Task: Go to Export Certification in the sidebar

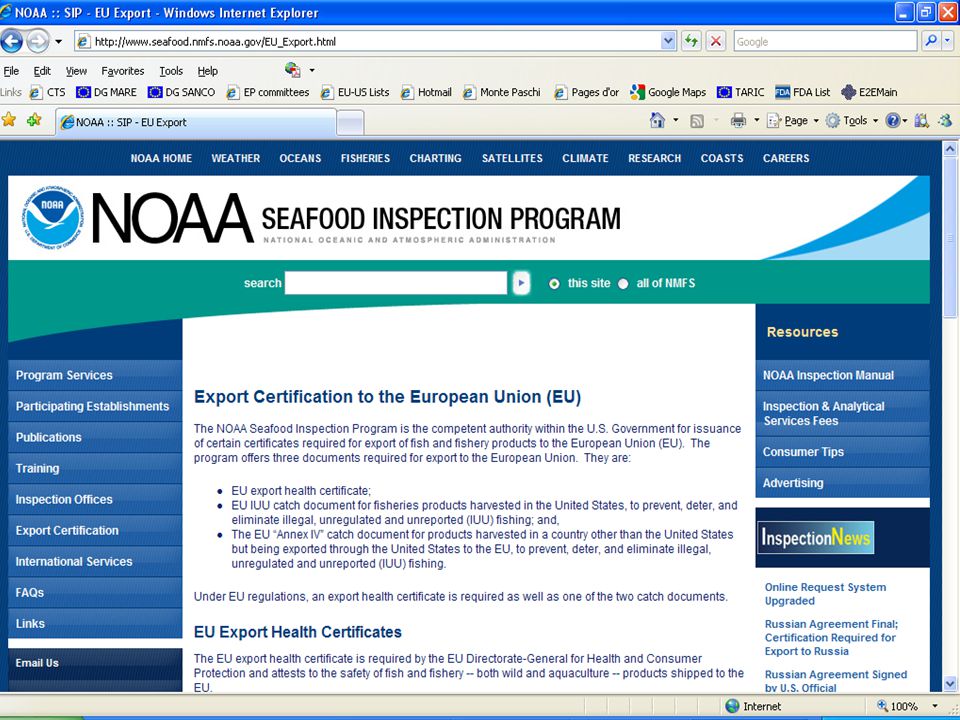Action: (x=95, y=530)
